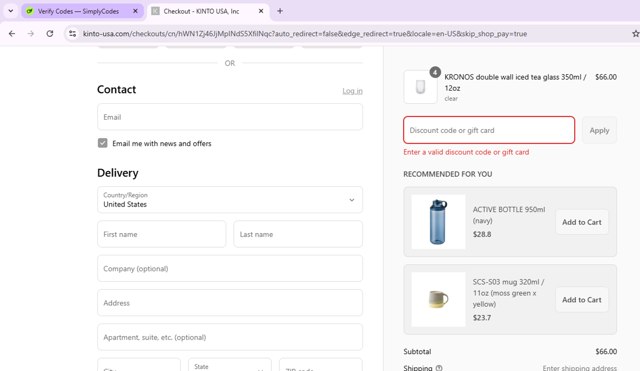Viewport: 640px width, 371px height.
Task: Open new browser tab with plus
Action: pyautogui.click(x=280, y=11)
